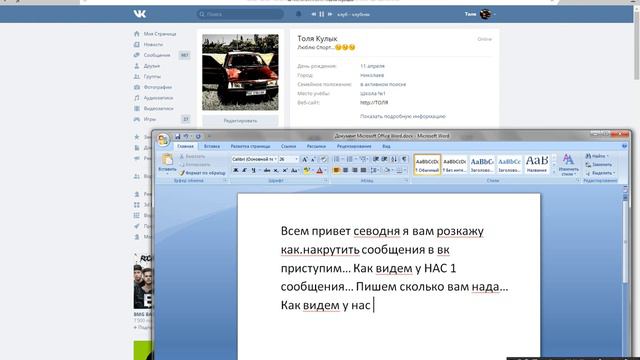Increase font size with grow font icon
The height and width of the screenshot is (360, 640).
tap(305, 159)
